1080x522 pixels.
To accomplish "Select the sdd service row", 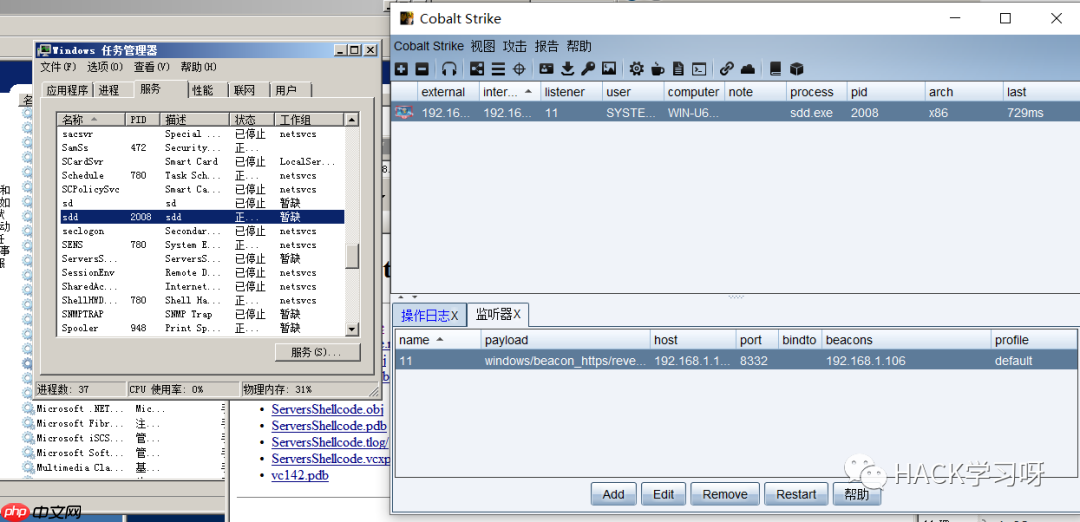I will [x=202, y=217].
